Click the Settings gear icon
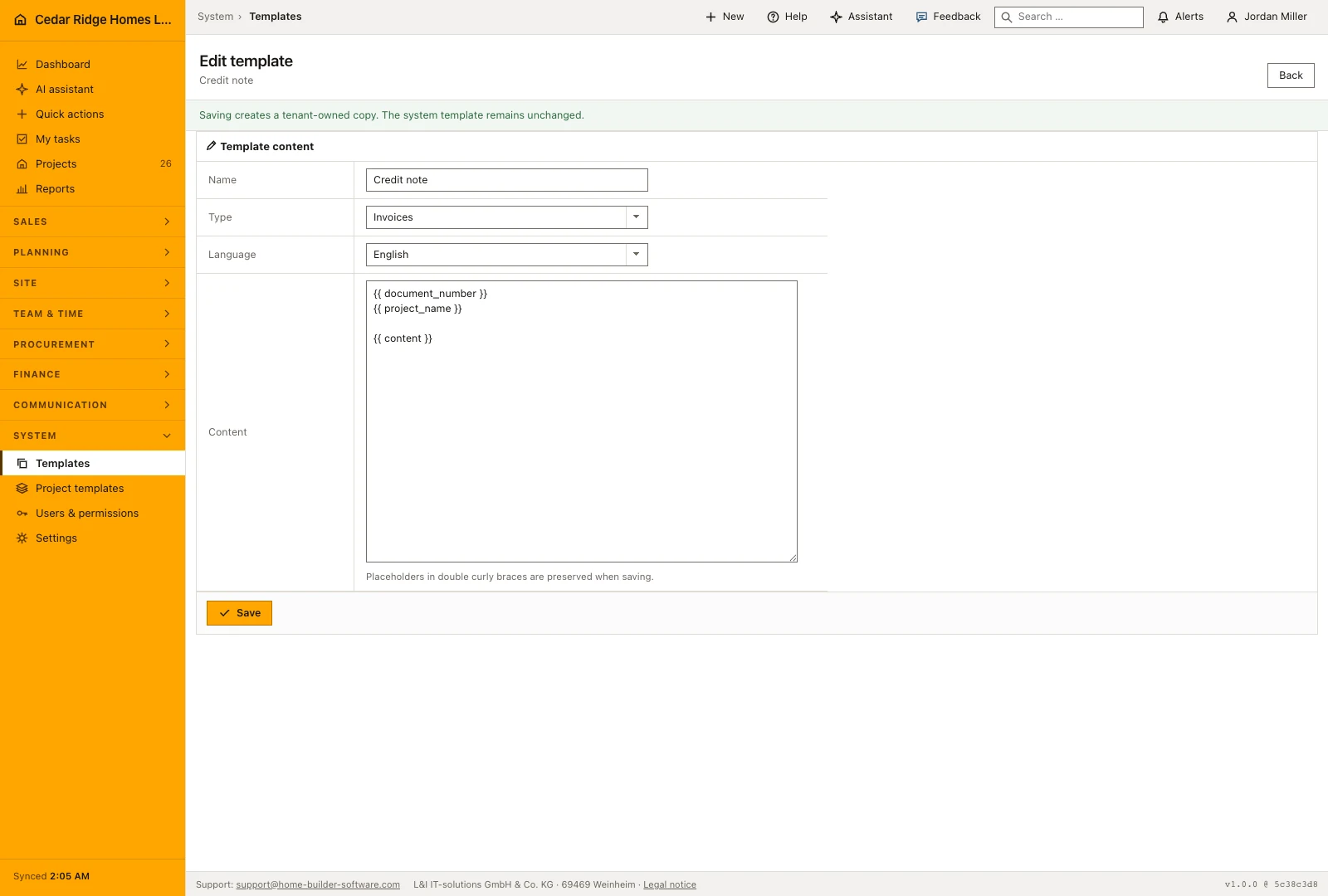The image size is (1328, 896). click(22, 538)
